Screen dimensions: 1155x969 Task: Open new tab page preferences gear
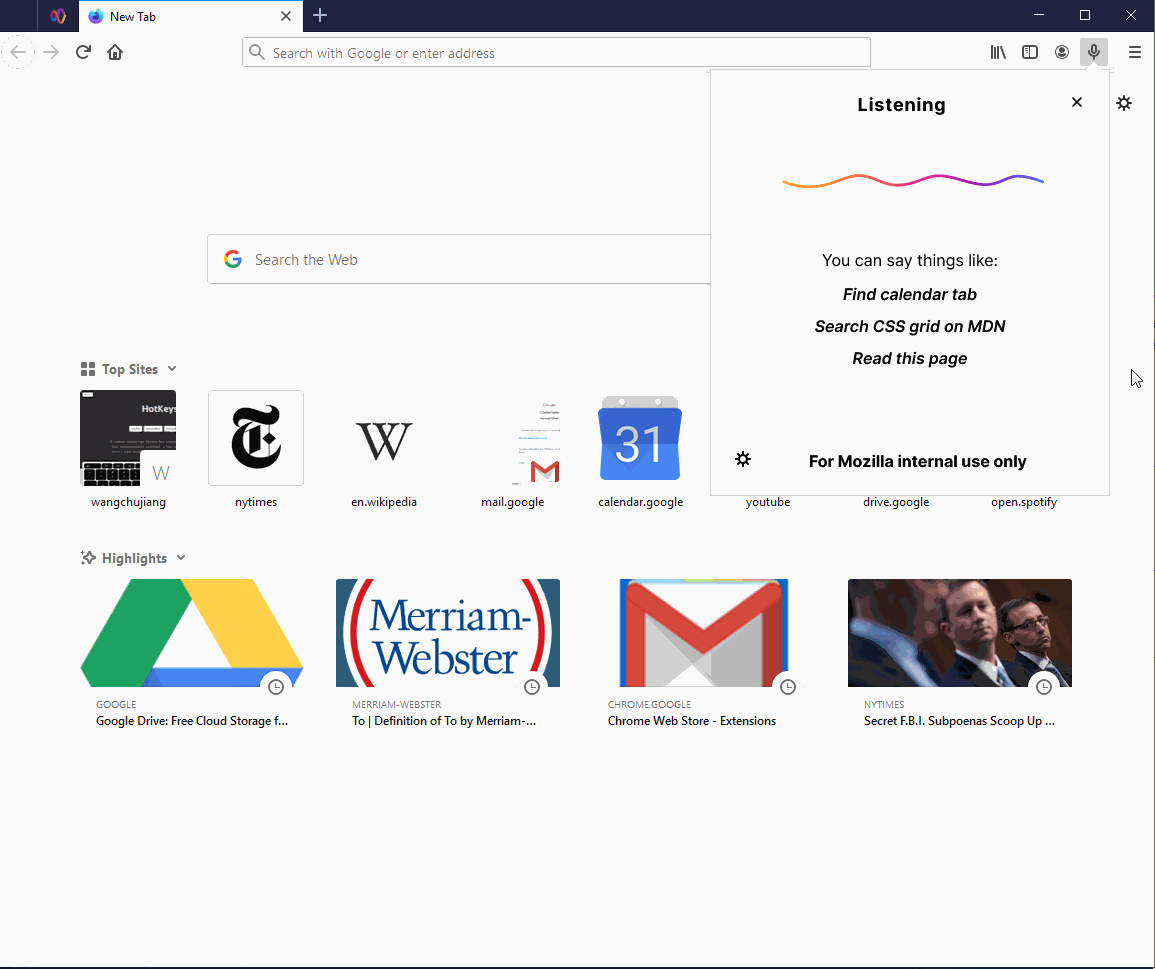[1123, 103]
